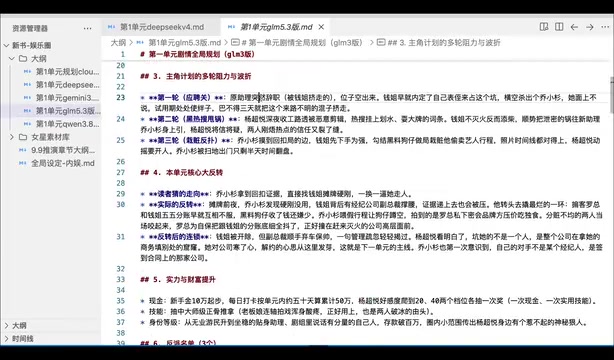The height and width of the screenshot is (360, 614).
Task: Click line number 33 in the gutter
Action: click(x=121, y=280)
